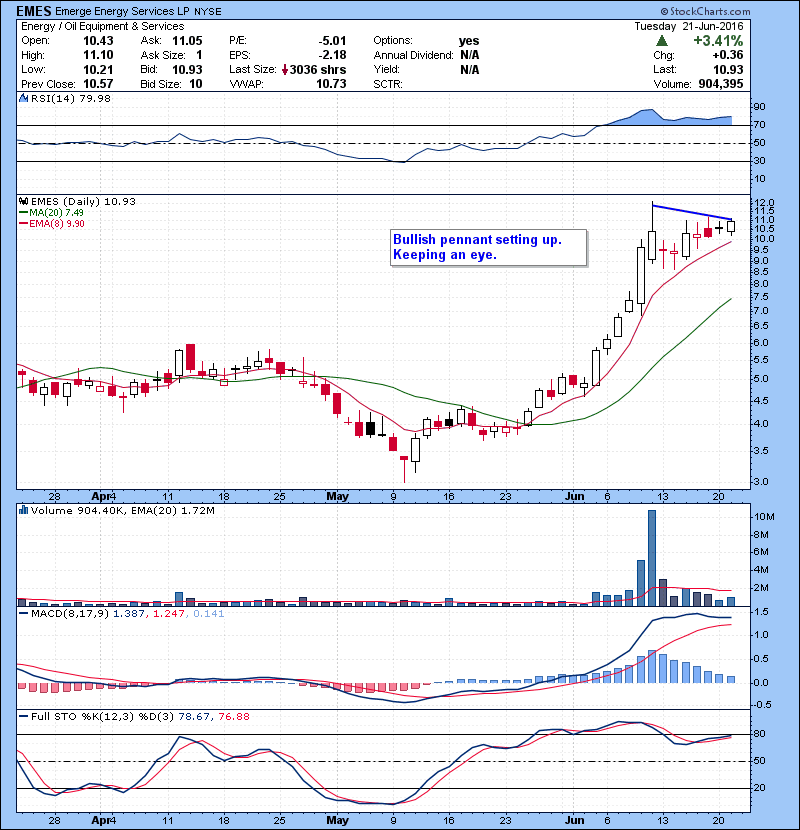800x830 pixels.
Task: Click the candlestick icon beside EMES (Daily)
Action: [x=23, y=201]
